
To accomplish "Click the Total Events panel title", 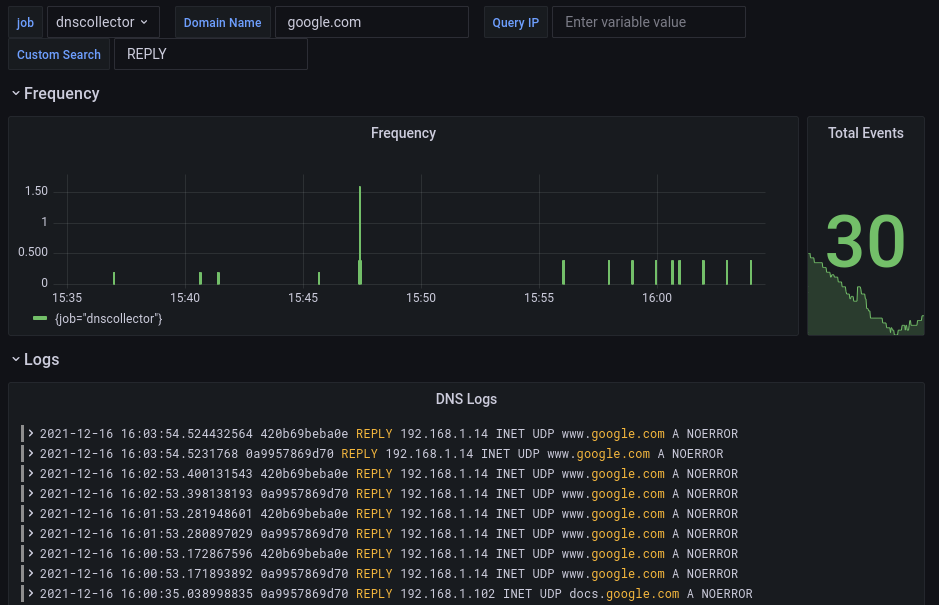I will 865,133.
